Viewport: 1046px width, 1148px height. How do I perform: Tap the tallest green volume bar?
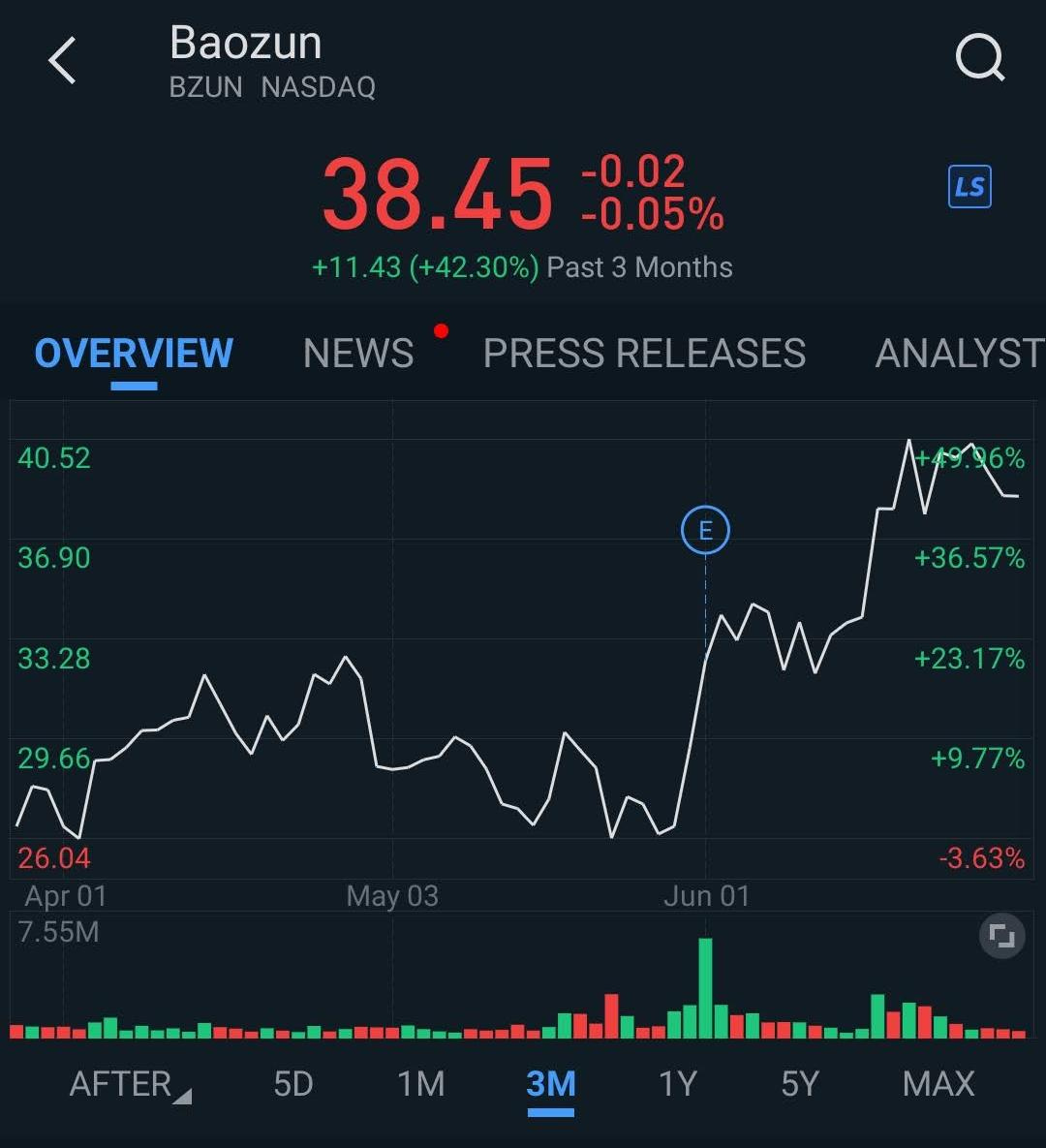(x=706, y=987)
